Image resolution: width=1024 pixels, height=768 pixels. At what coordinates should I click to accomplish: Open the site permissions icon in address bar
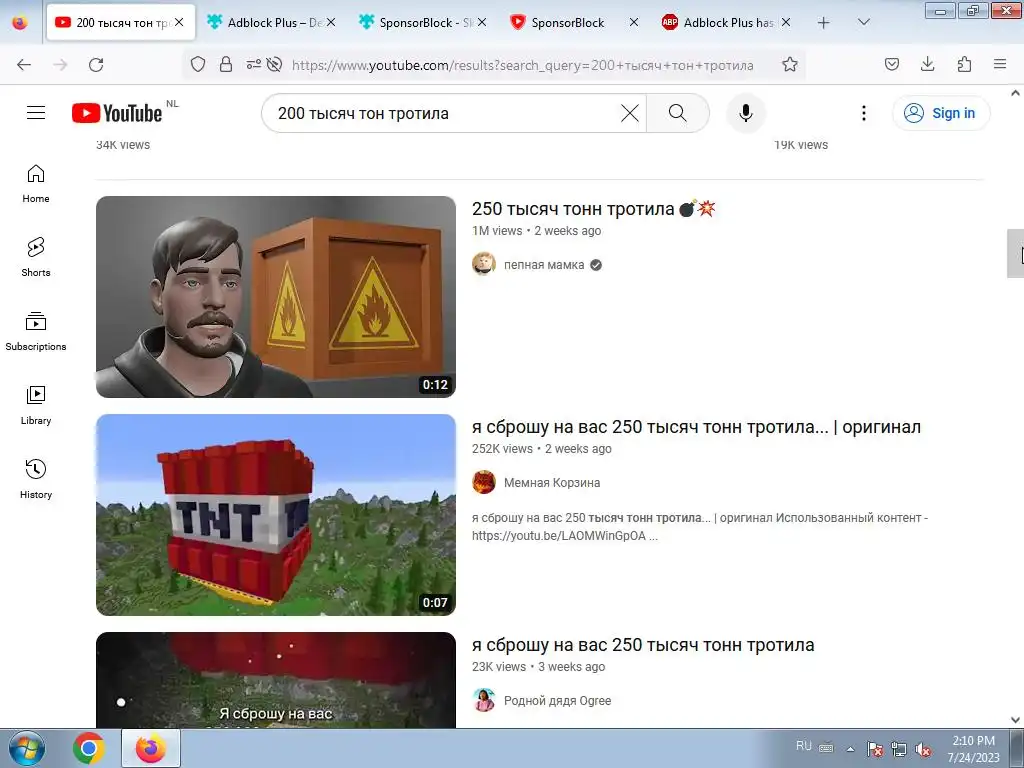(253, 65)
